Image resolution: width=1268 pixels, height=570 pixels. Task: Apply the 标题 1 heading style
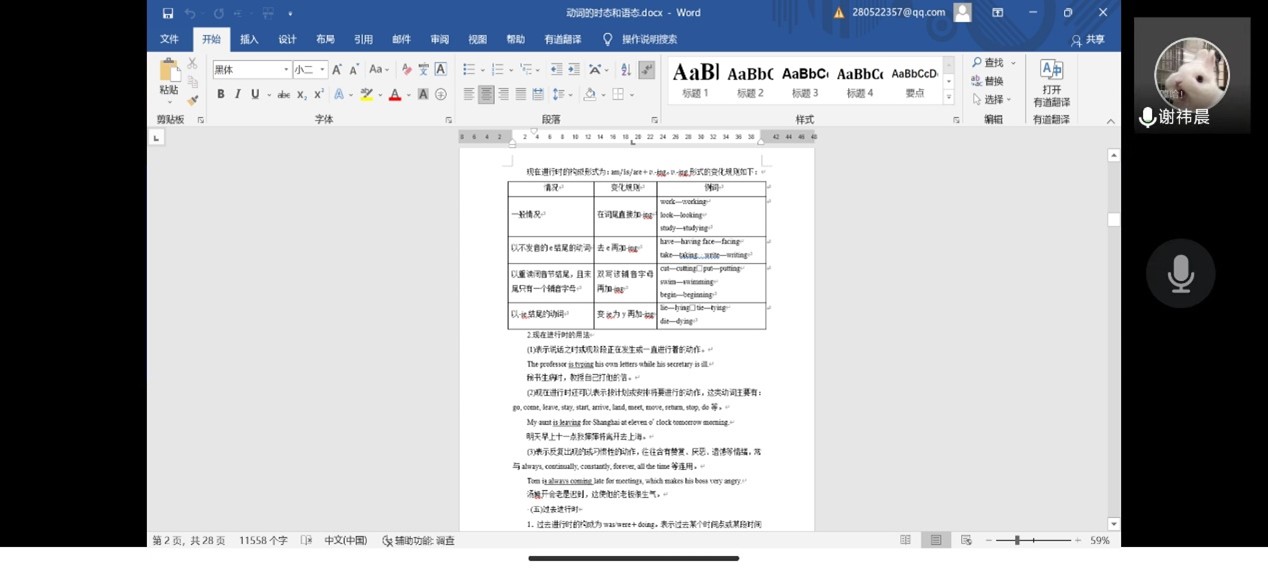tap(695, 80)
